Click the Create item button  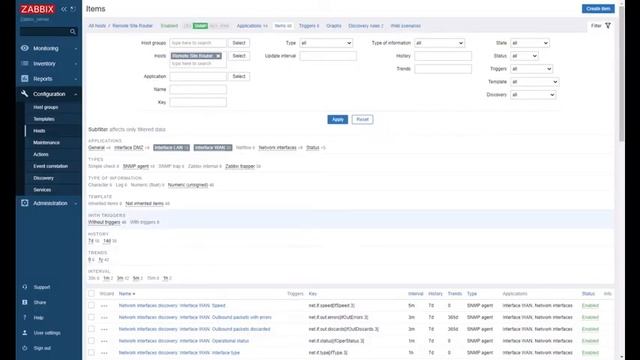click(598, 9)
